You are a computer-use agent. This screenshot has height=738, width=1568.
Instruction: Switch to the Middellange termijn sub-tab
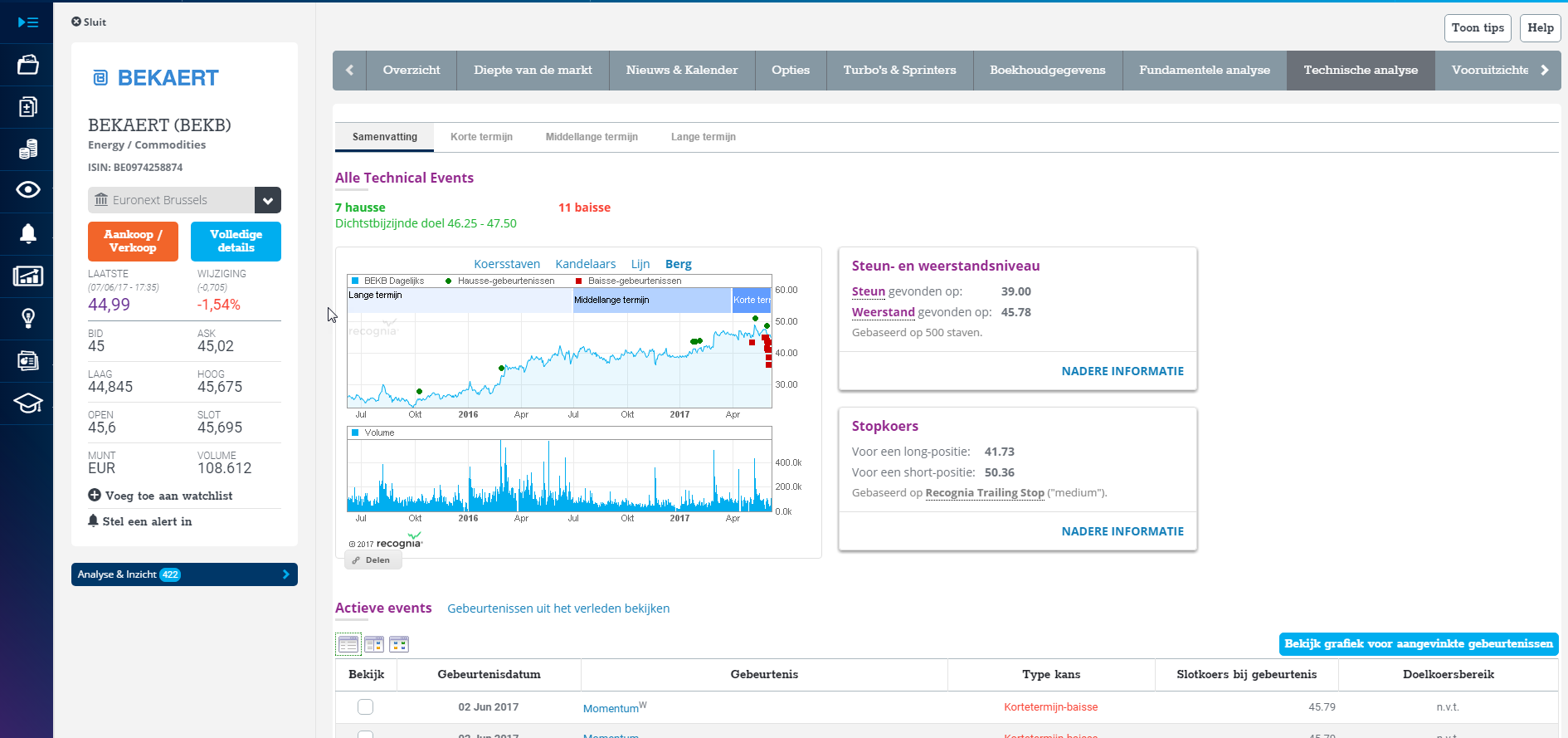pyautogui.click(x=592, y=137)
